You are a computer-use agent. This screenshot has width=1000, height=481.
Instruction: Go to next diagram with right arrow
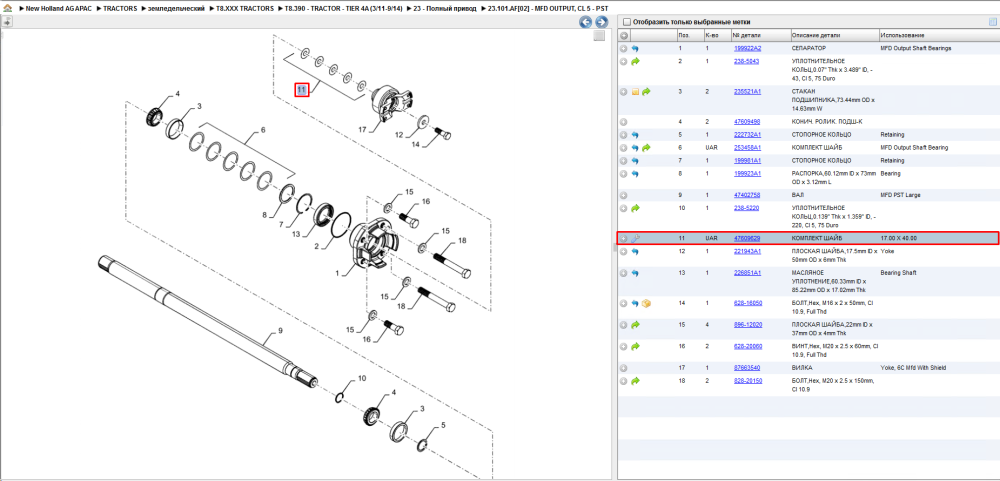click(601, 22)
